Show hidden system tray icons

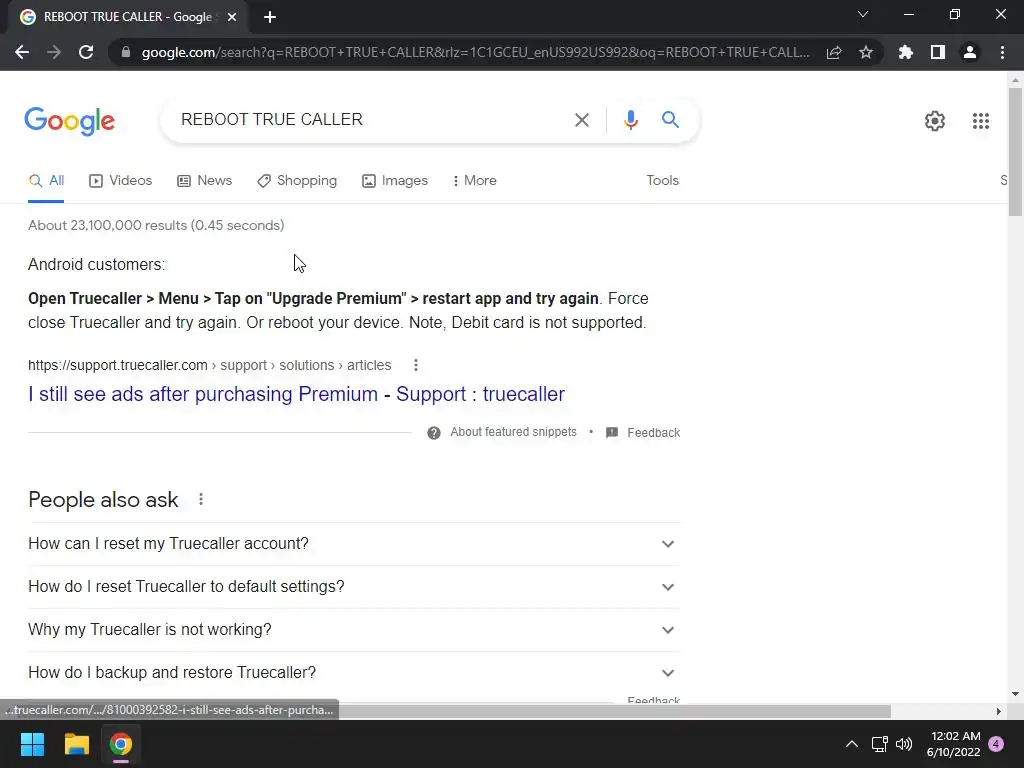pos(852,744)
